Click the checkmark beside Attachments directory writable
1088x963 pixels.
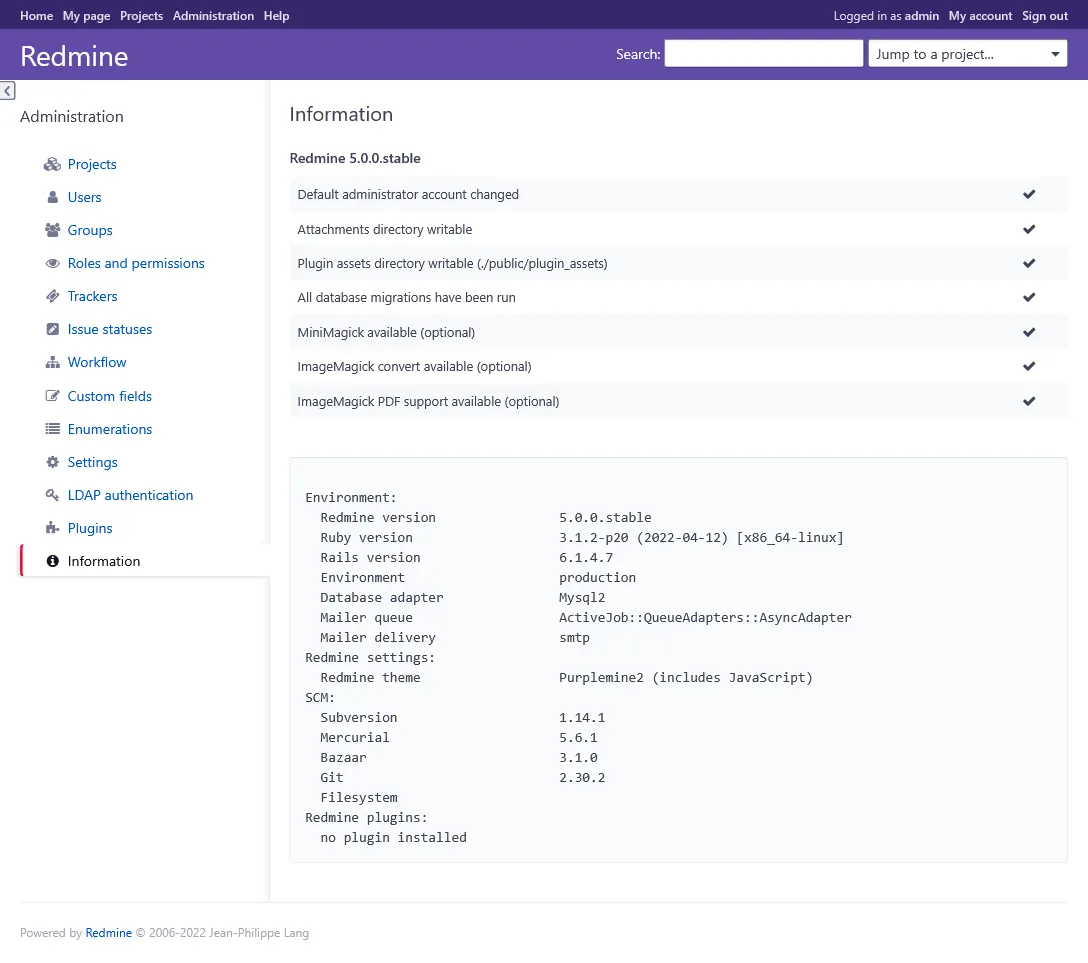point(1029,229)
